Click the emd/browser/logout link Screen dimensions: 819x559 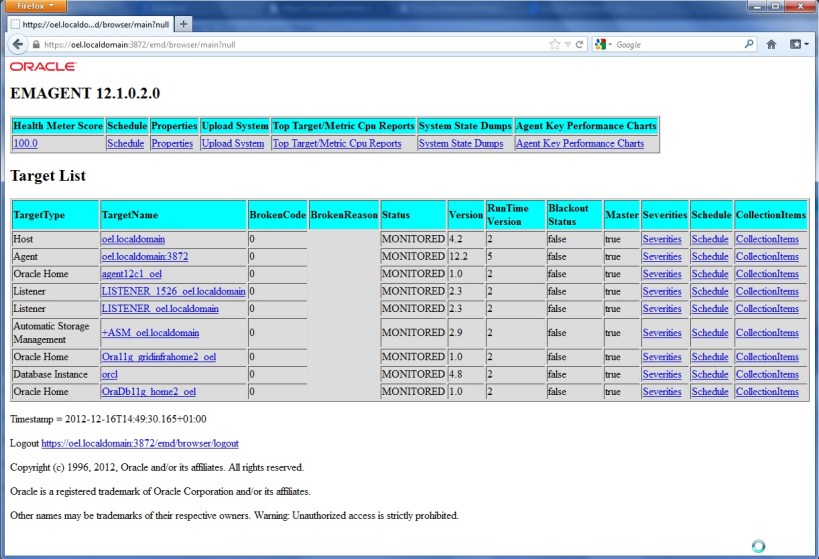(x=140, y=444)
